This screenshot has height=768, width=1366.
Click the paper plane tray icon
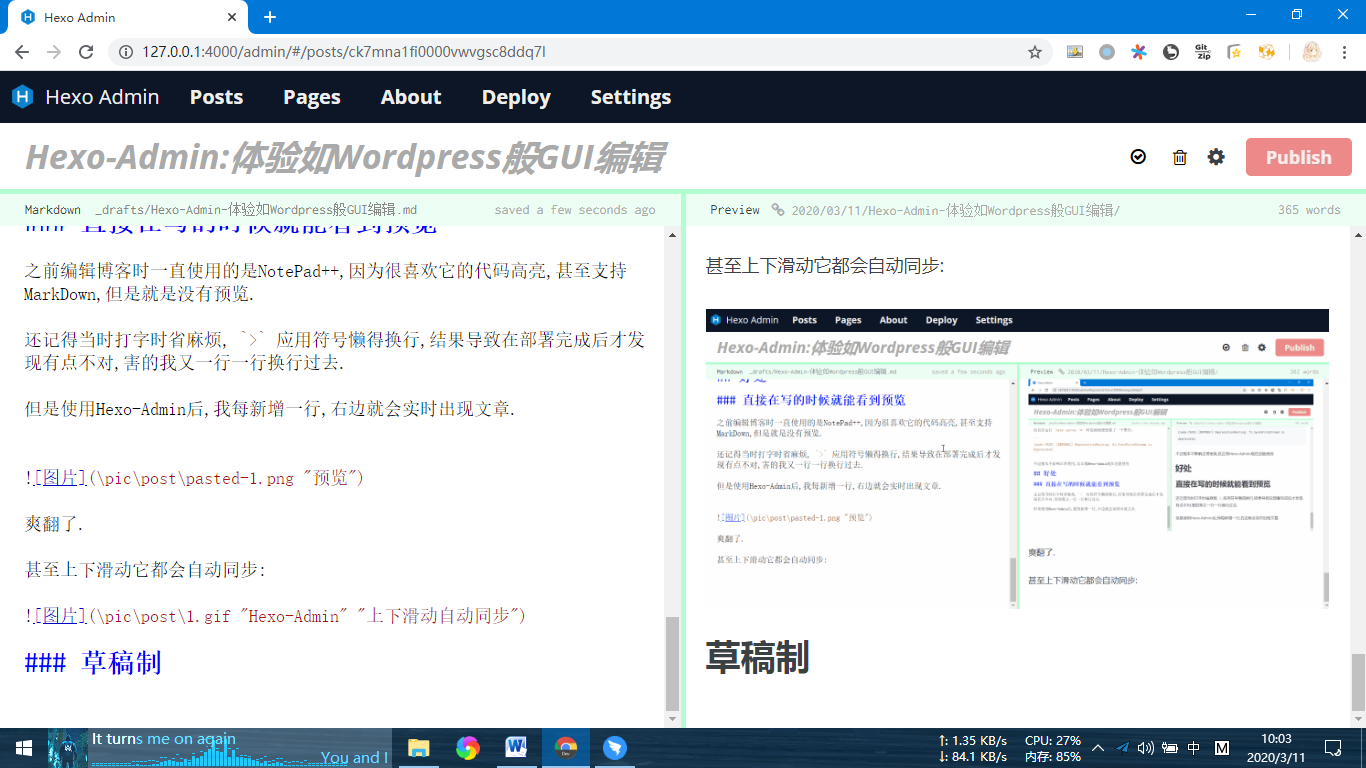pyautogui.click(x=1122, y=748)
